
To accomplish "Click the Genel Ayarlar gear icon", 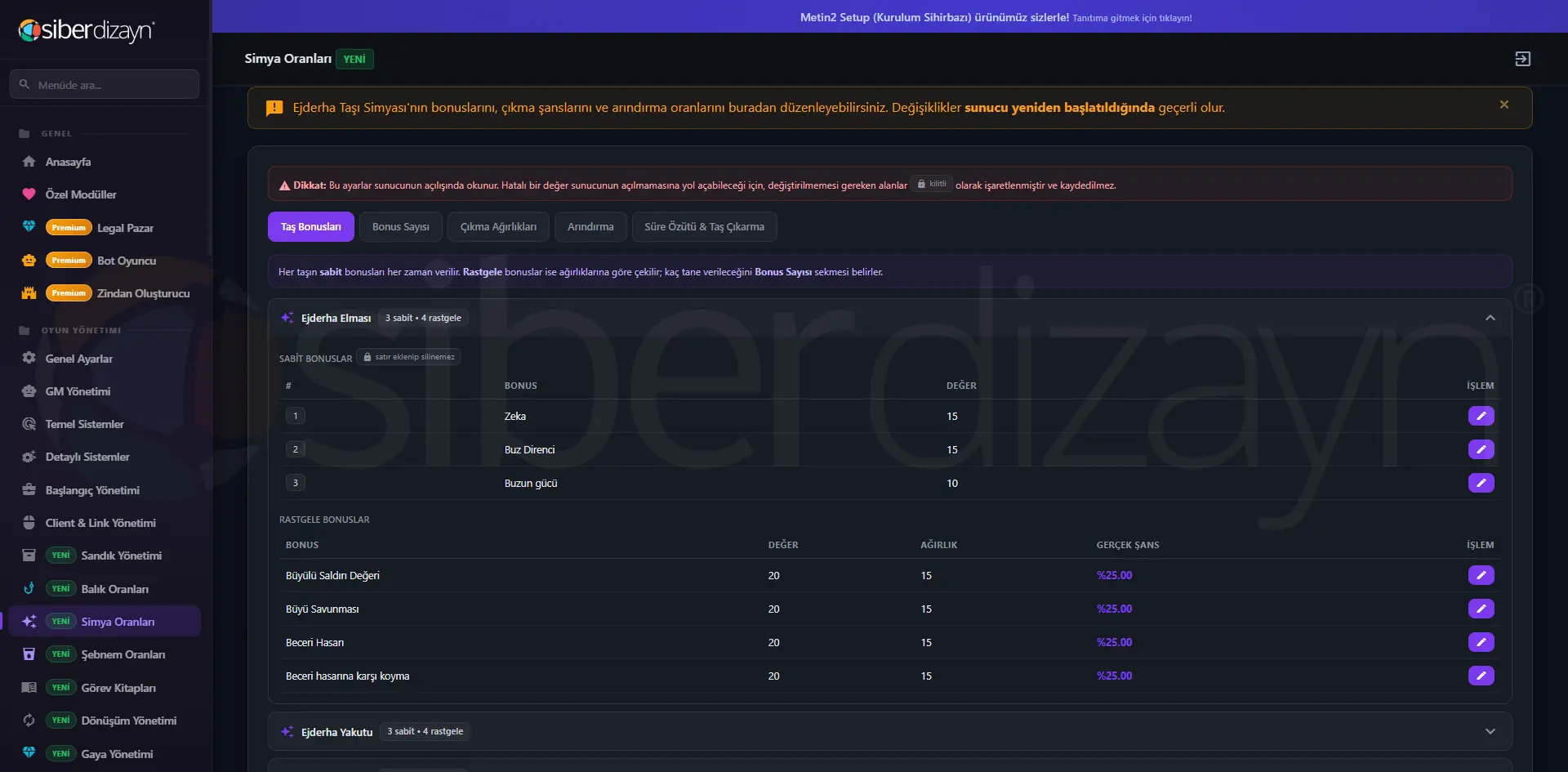I will point(29,359).
